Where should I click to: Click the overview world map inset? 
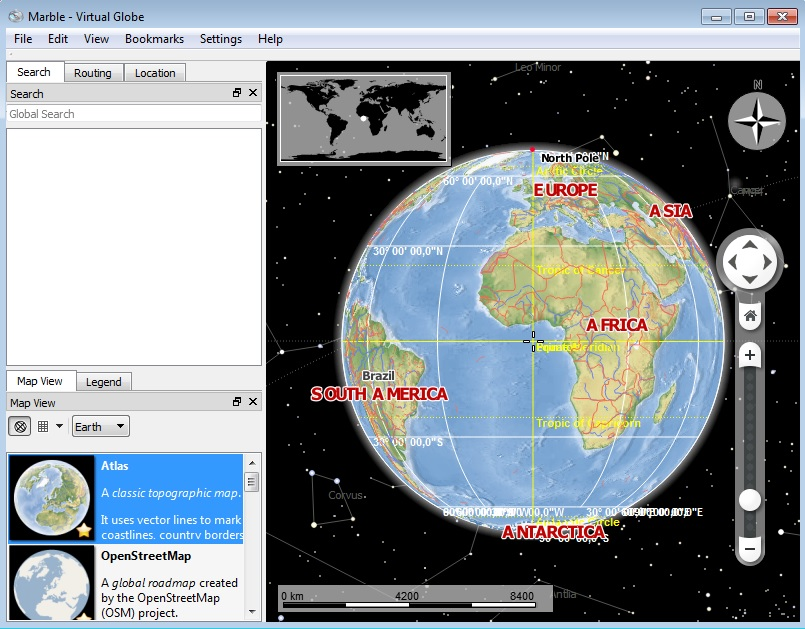364,119
